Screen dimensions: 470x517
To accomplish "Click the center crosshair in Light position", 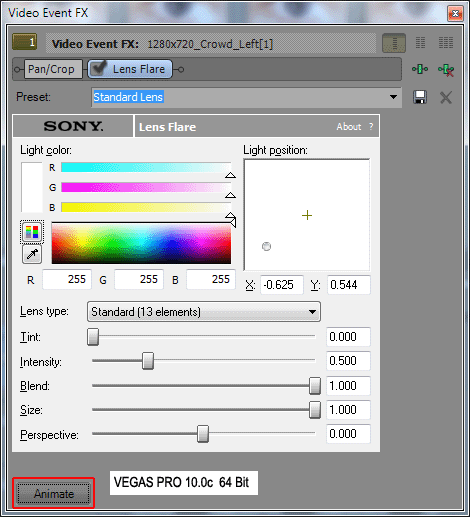I will pyautogui.click(x=307, y=215).
